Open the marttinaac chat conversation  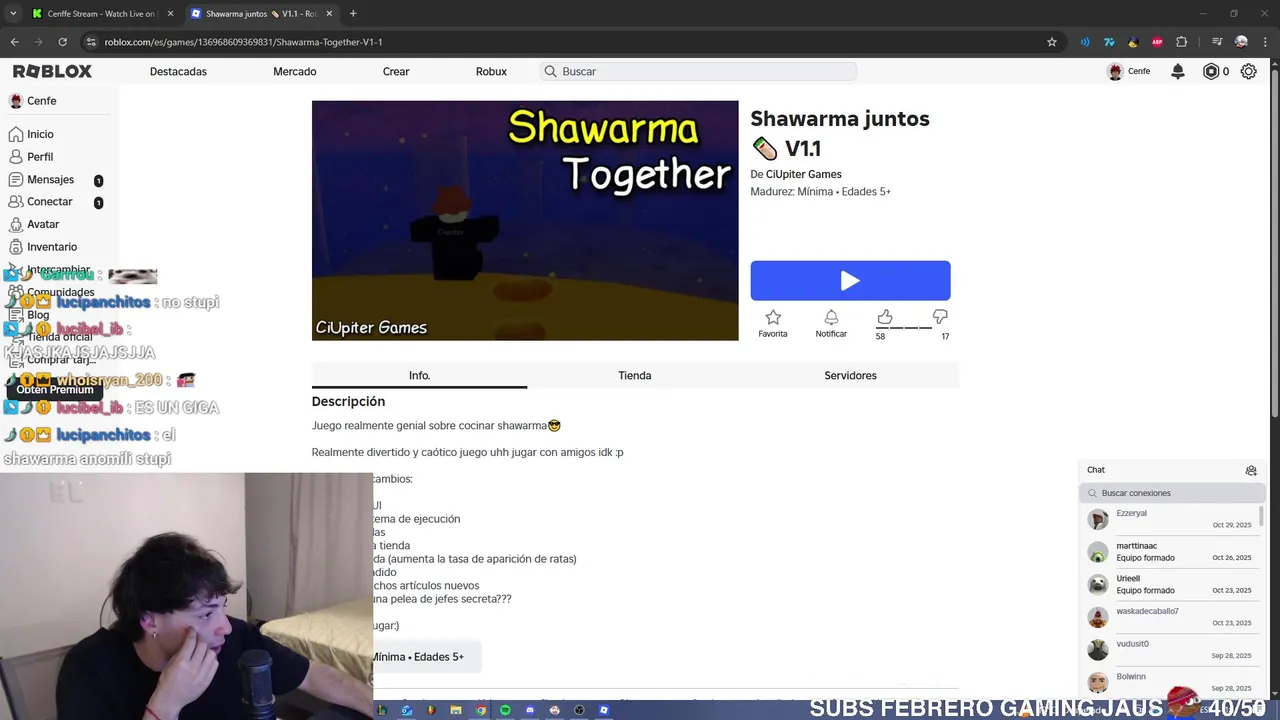tap(1170, 552)
